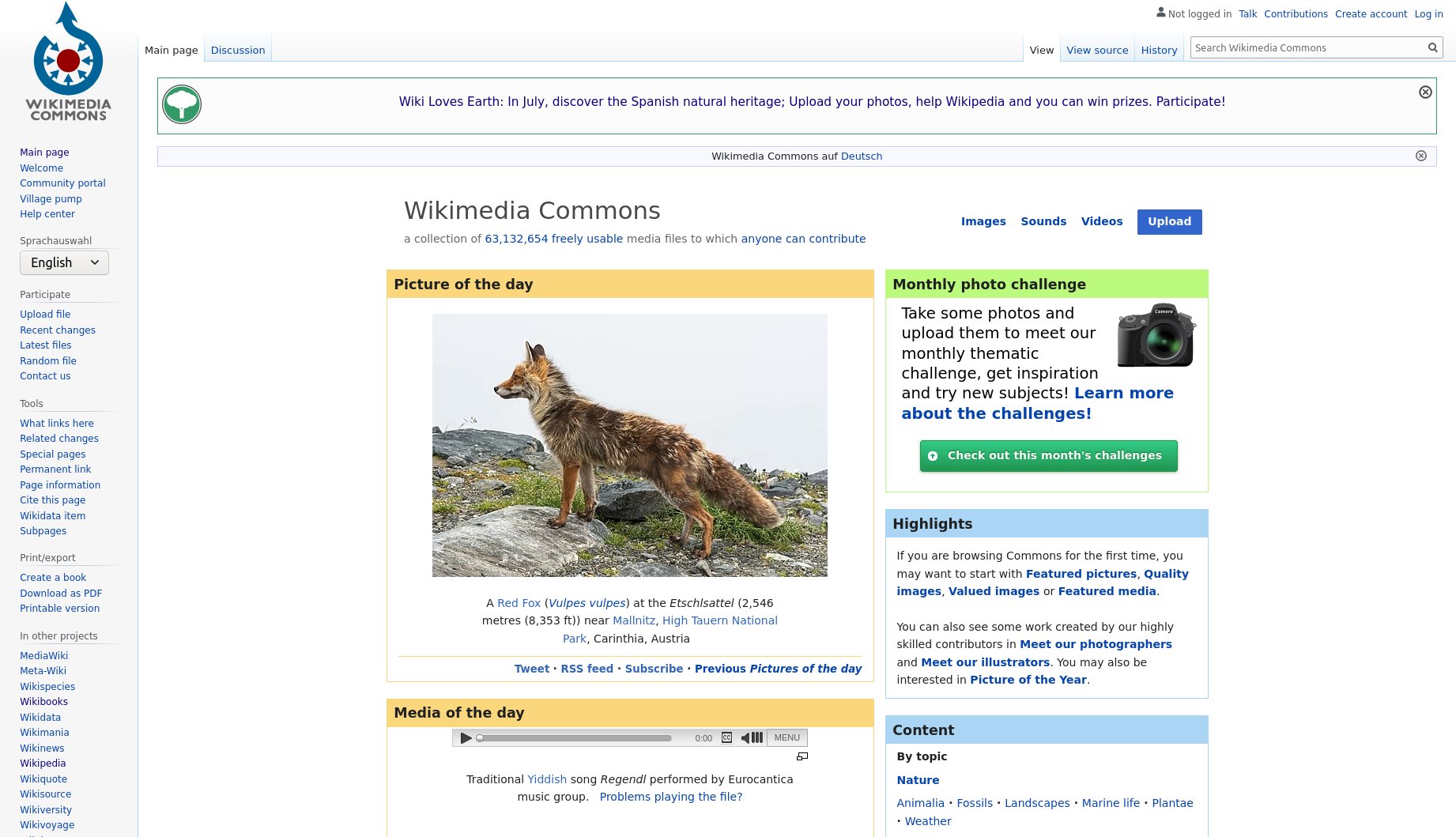1456x837 pixels.
Task: Click the enlarge icon below audio player
Action: [802, 757]
